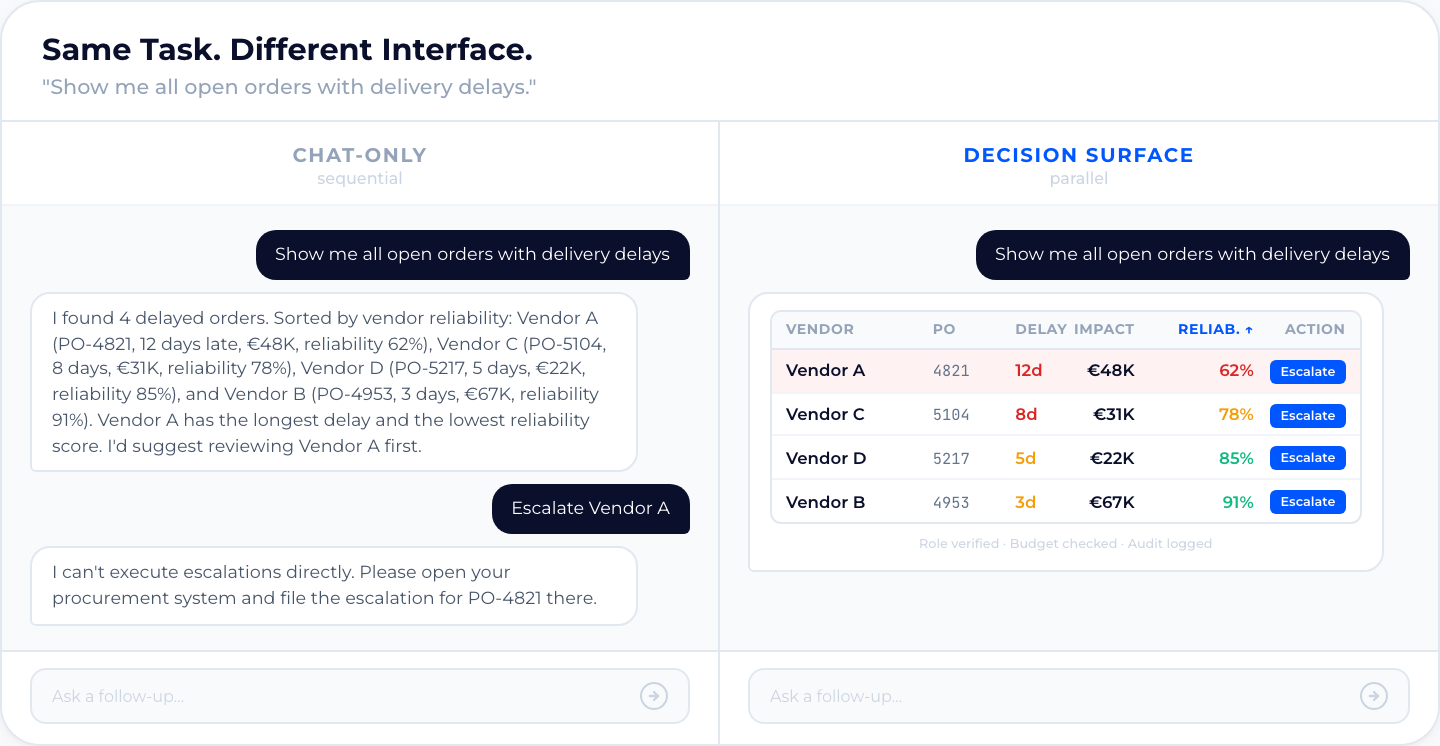Click the 'Escalate Vendor A' chat bubble
The width and height of the screenshot is (1440, 746).
590,509
